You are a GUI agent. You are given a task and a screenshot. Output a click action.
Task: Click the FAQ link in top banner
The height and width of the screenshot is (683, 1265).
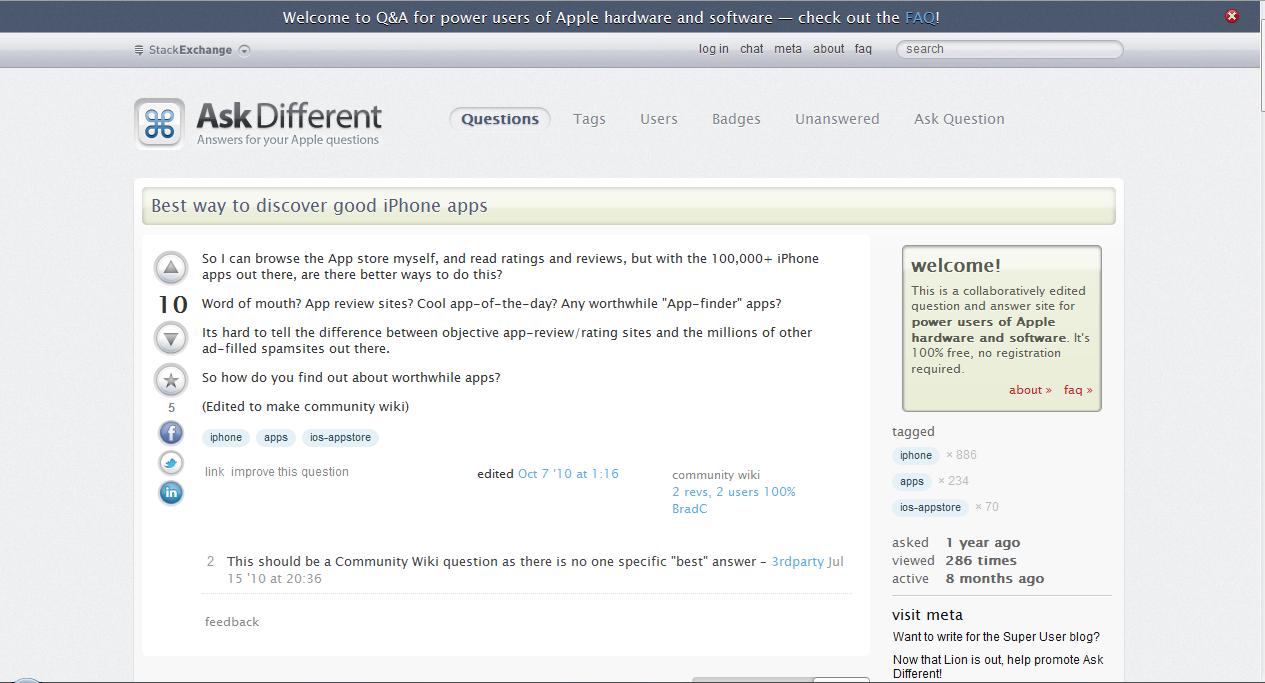click(919, 17)
